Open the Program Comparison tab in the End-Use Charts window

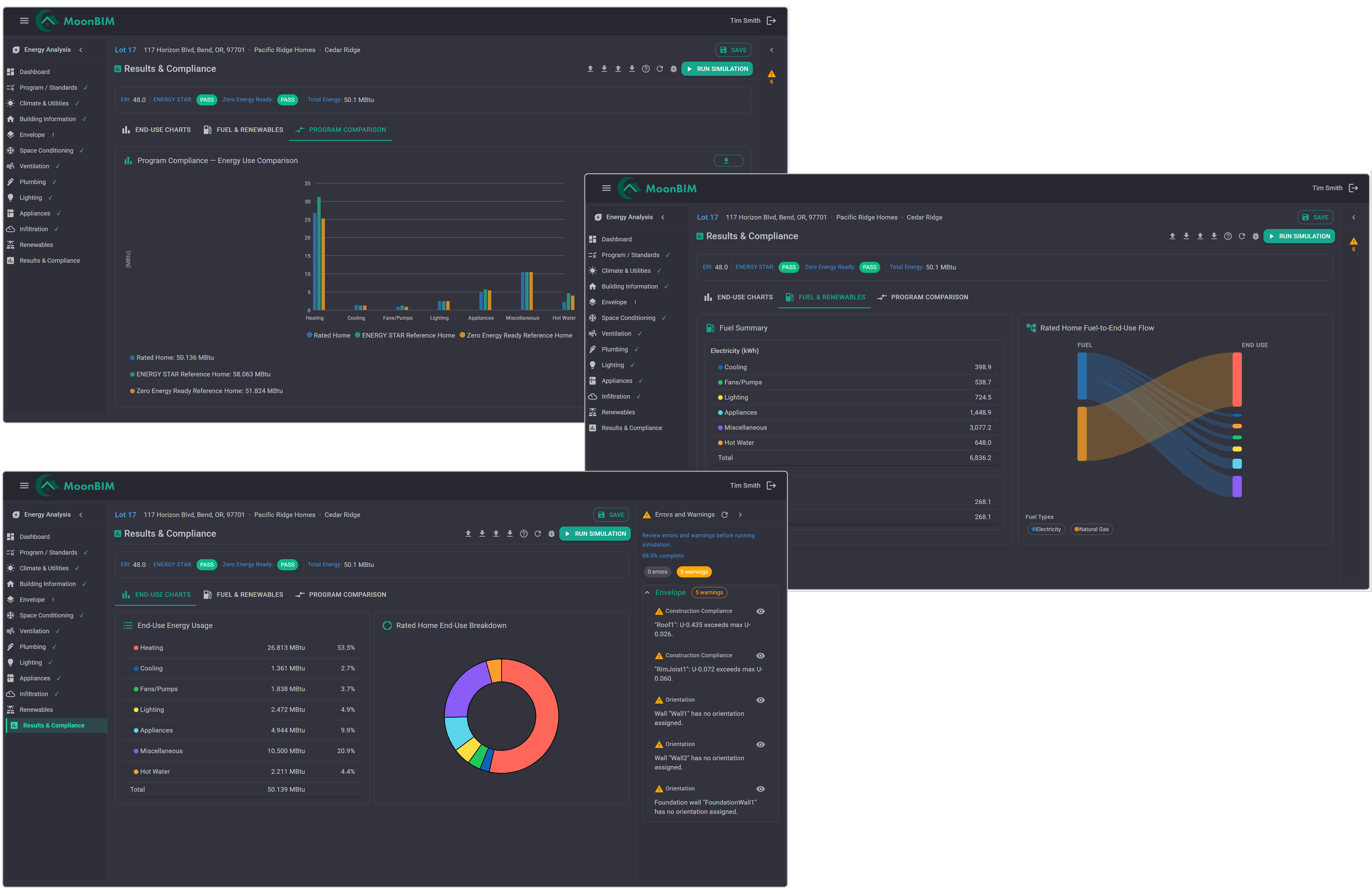pos(341,595)
